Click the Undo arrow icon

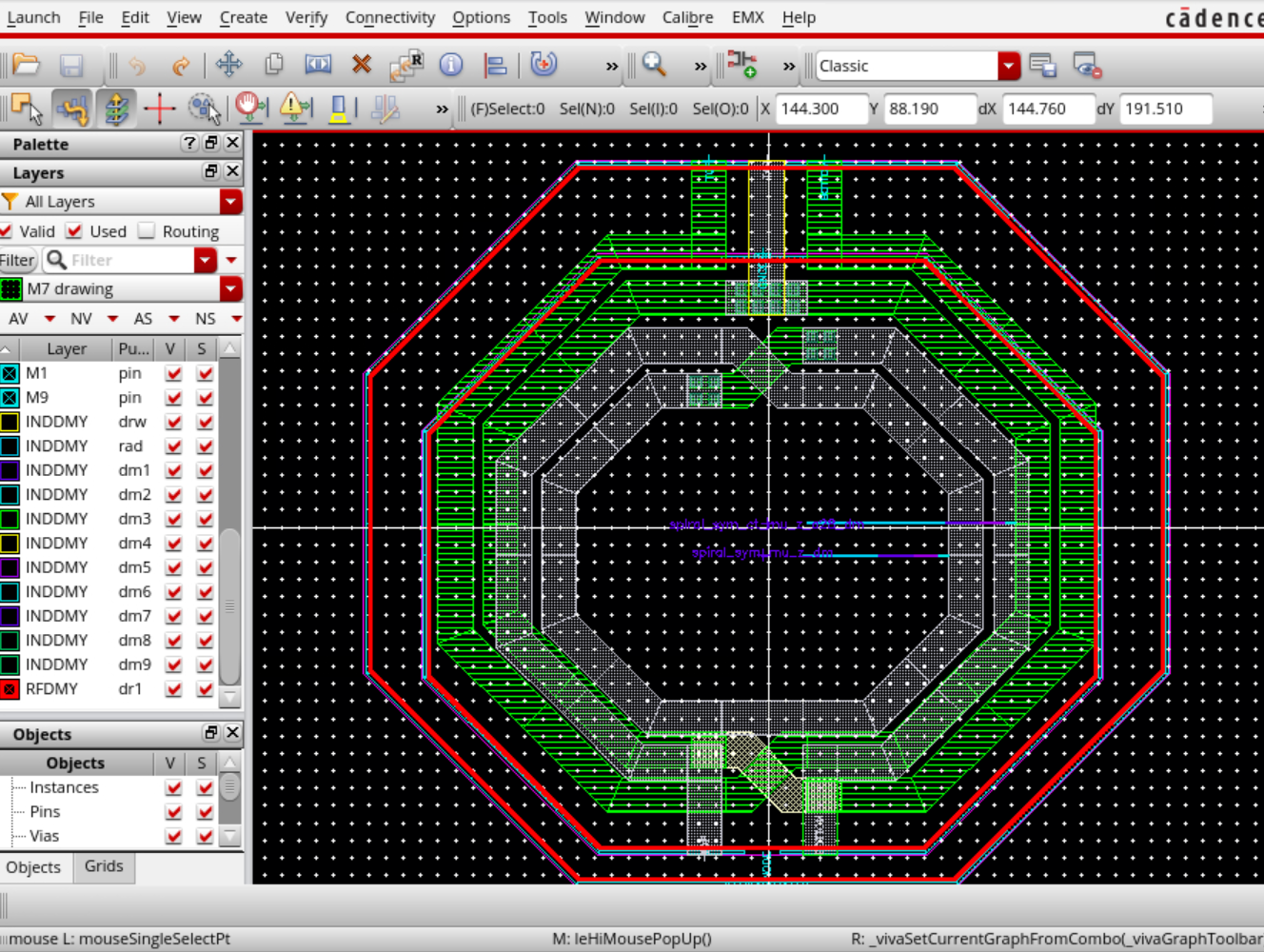click(137, 65)
